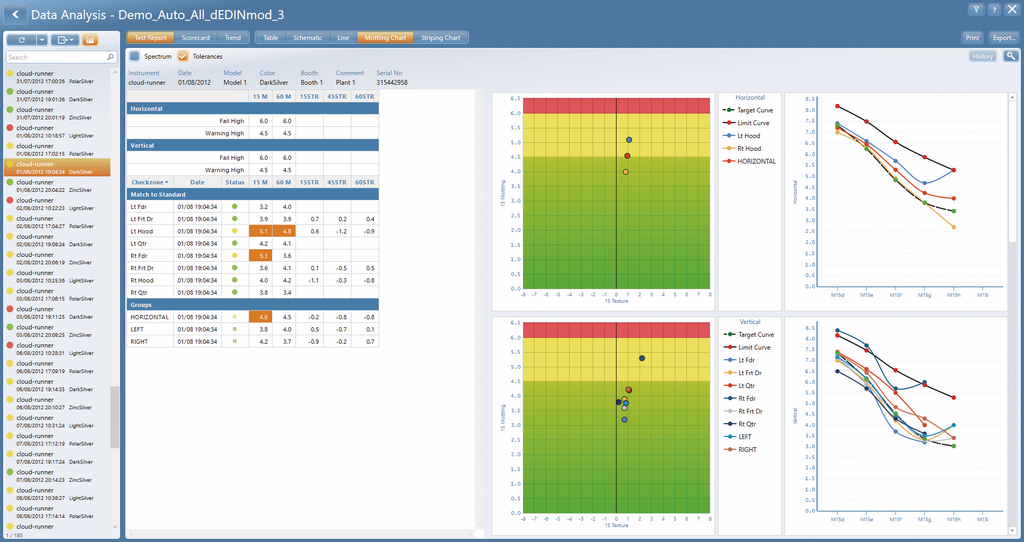The image size is (1024, 542).
Task: Click orange cell 5.3 in Rt Fdr row
Action: pyautogui.click(x=261, y=255)
